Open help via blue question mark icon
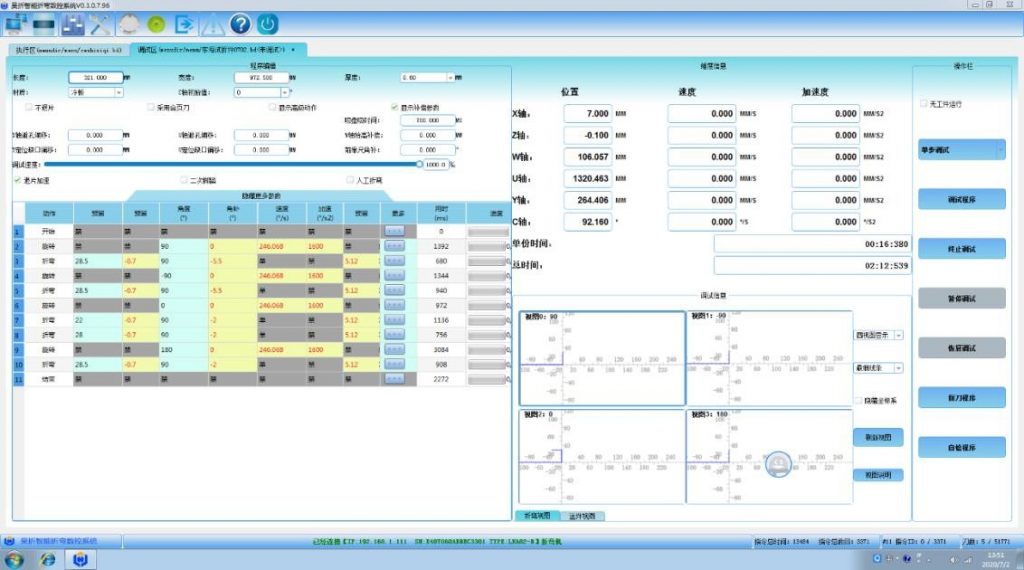The image size is (1024, 570). pos(240,25)
